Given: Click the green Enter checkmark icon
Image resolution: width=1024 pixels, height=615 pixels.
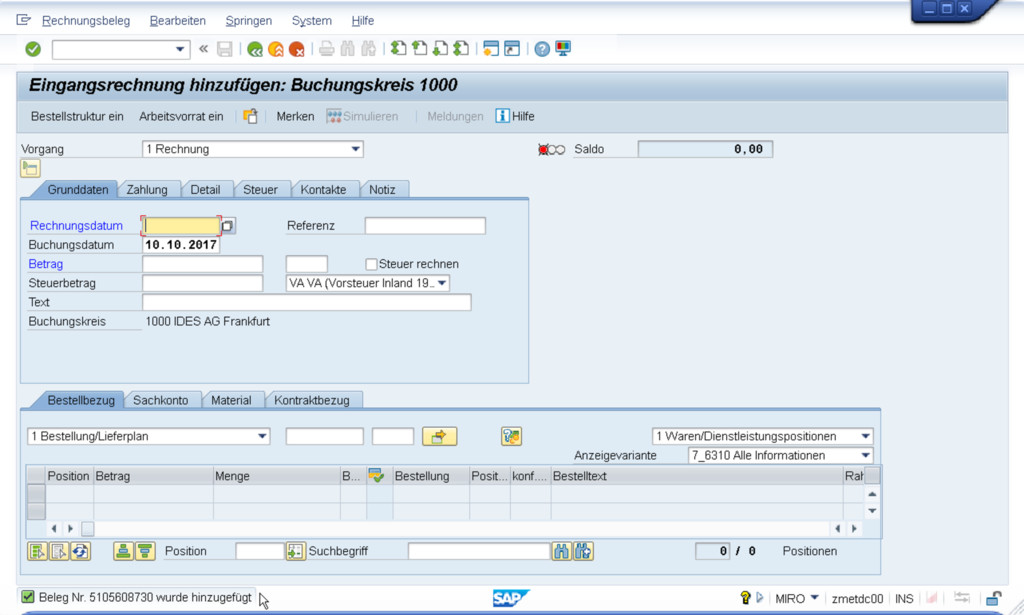Looking at the screenshot, I should [33, 49].
